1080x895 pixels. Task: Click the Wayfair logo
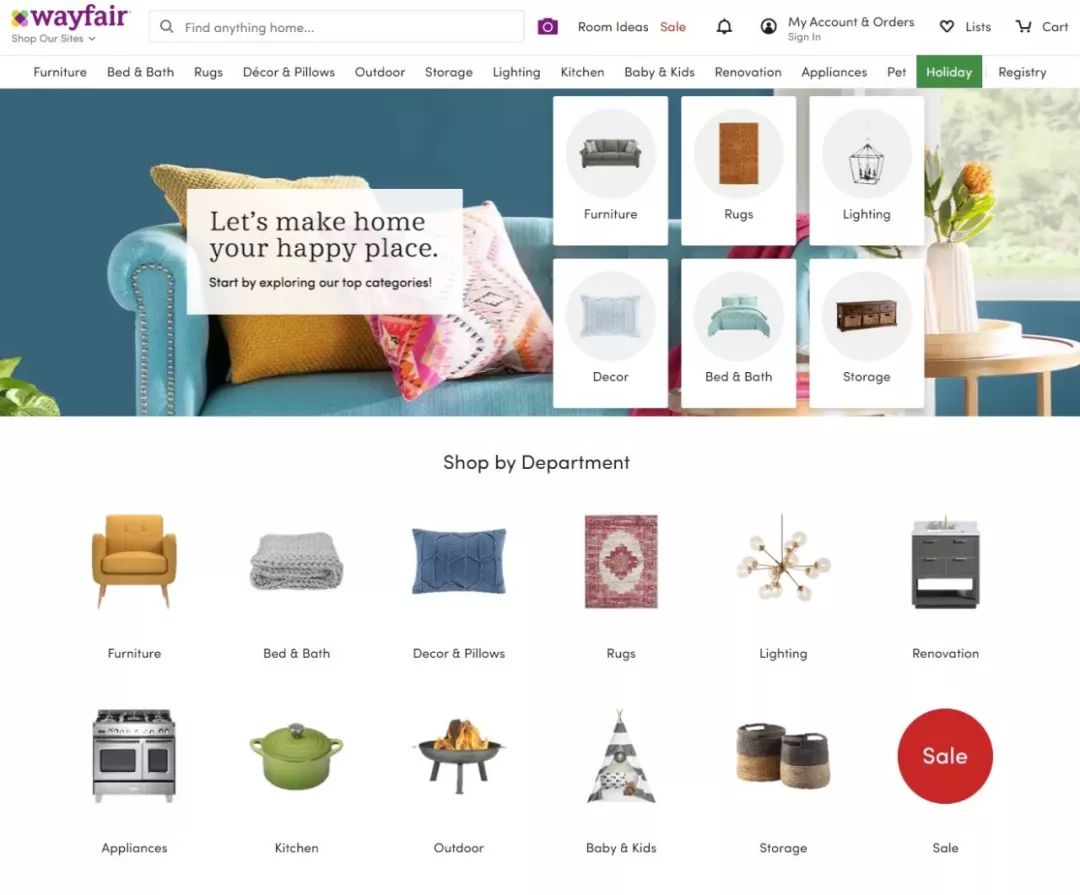coord(70,17)
